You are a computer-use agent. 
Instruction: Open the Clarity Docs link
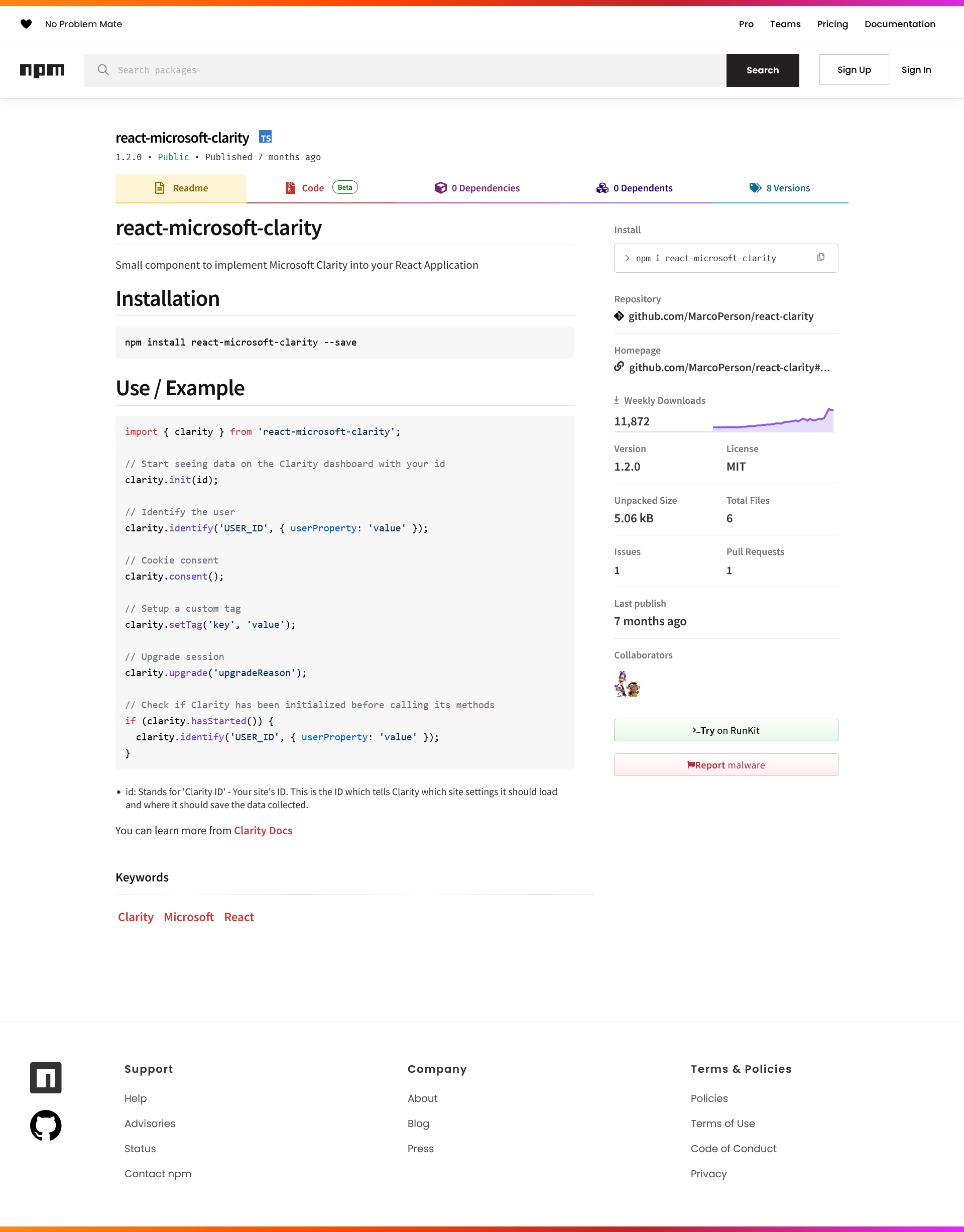263,830
